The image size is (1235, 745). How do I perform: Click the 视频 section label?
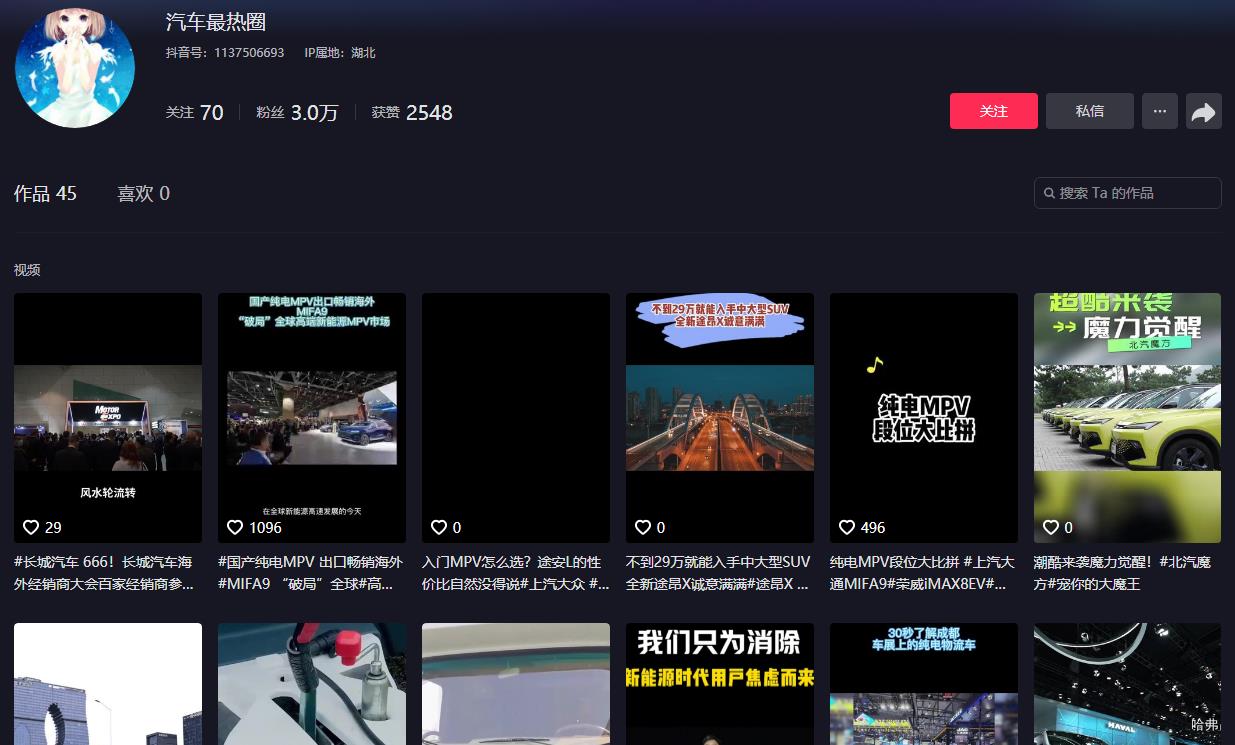point(27,270)
